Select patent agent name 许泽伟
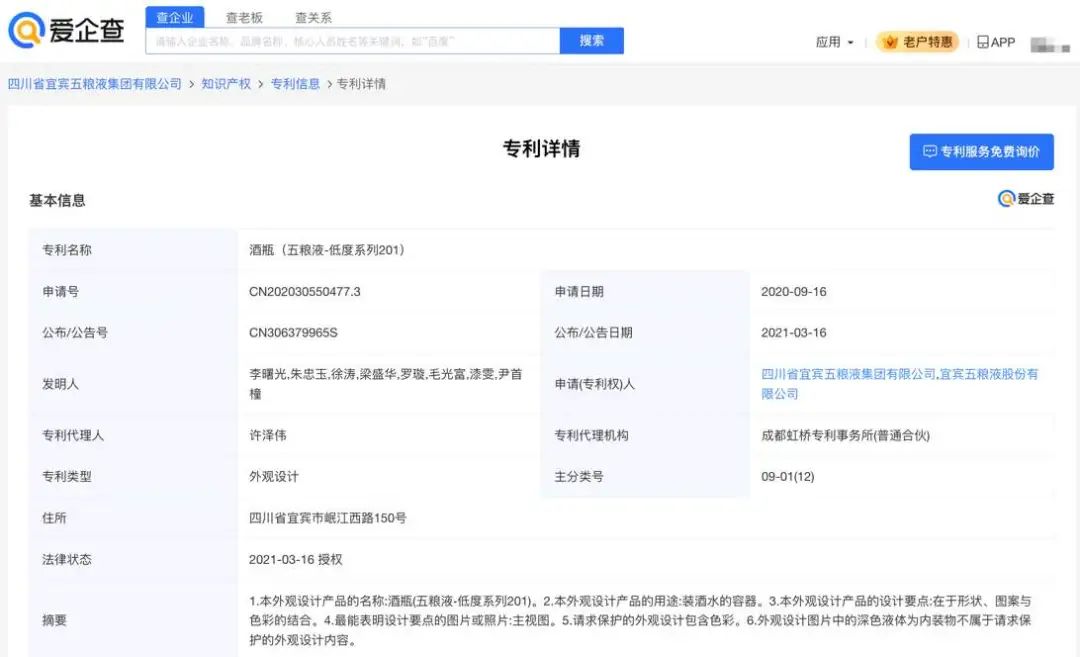The image size is (1080, 657). coord(268,435)
